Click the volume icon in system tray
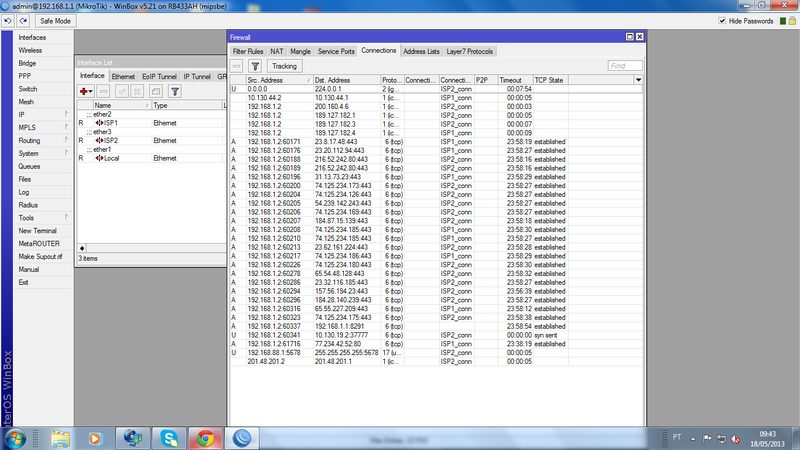 [735, 439]
